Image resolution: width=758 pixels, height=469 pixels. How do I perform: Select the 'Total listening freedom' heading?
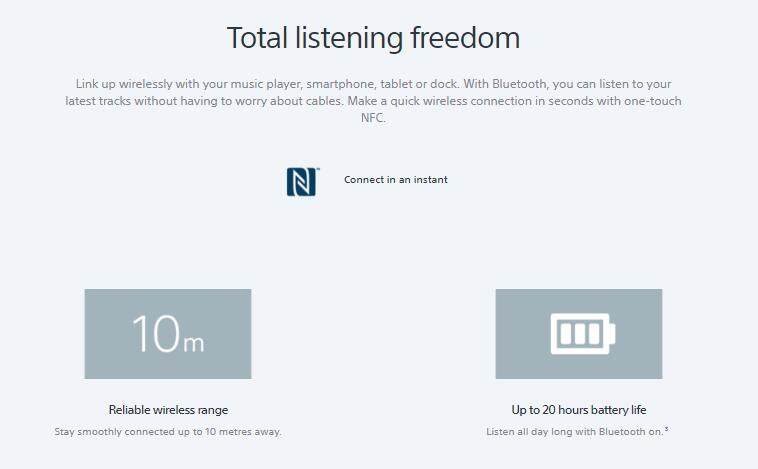coord(373,38)
